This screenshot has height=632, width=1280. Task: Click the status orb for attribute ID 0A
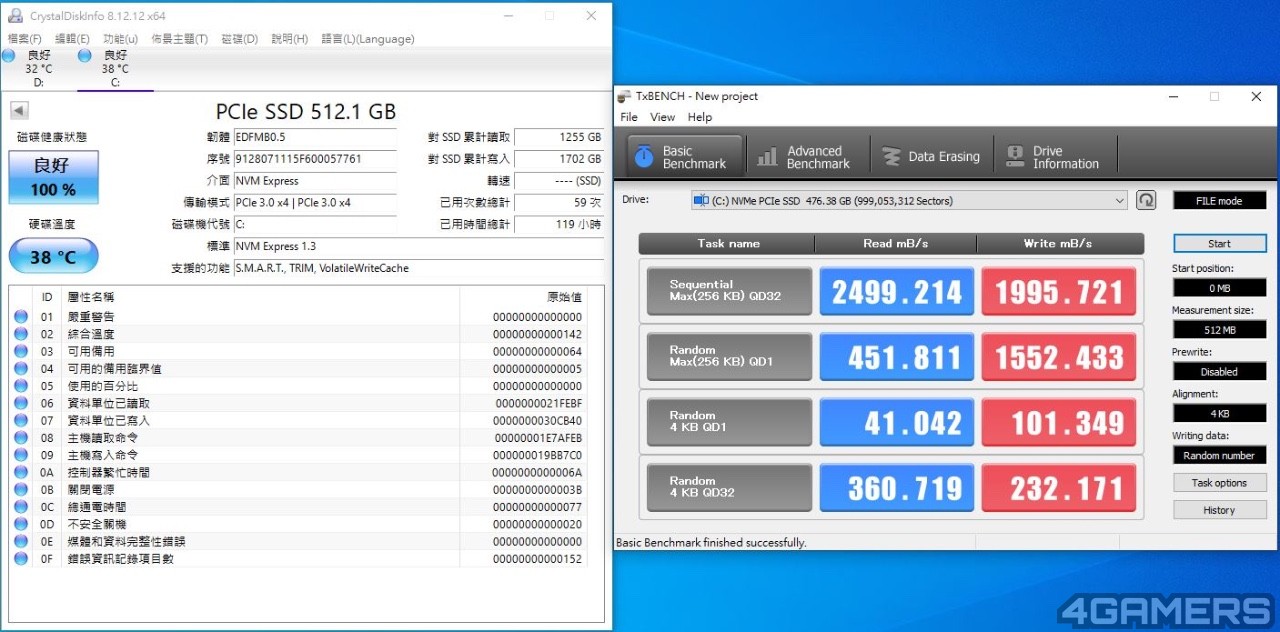(21, 472)
